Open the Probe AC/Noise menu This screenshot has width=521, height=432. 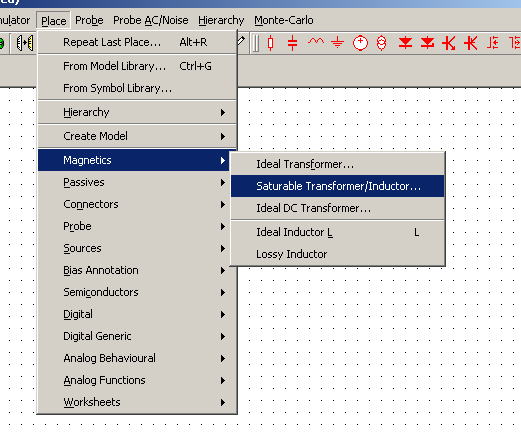[151, 20]
